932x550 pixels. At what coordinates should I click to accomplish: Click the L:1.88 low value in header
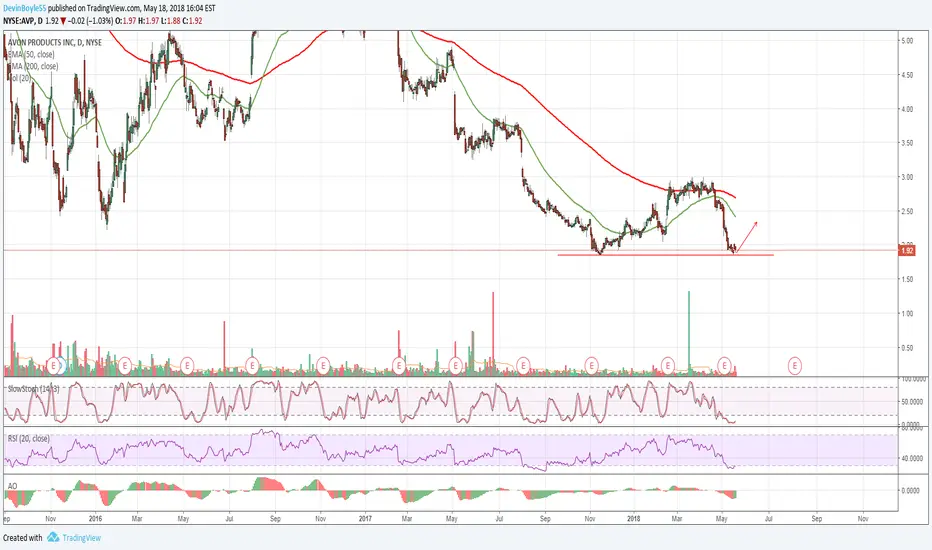click(171, 21)
